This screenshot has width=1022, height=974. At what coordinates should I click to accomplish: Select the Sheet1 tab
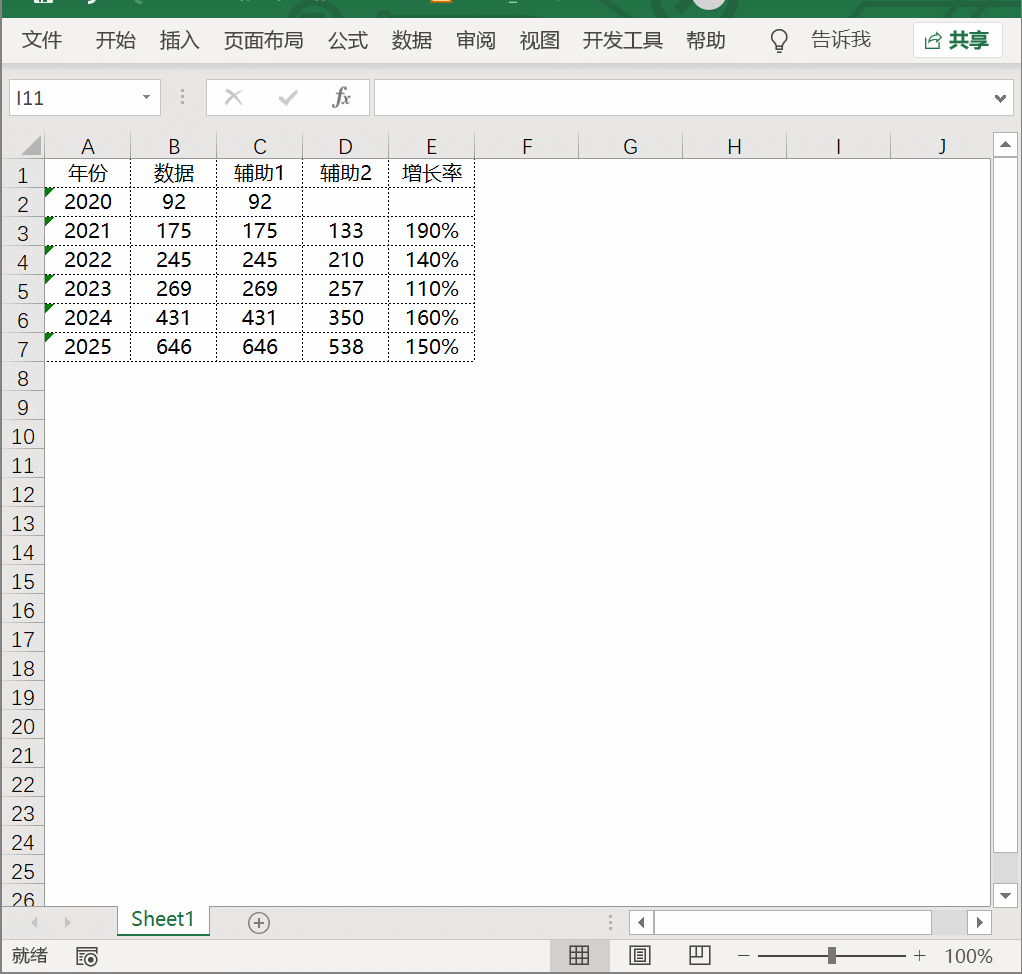(x=163, y=919)
